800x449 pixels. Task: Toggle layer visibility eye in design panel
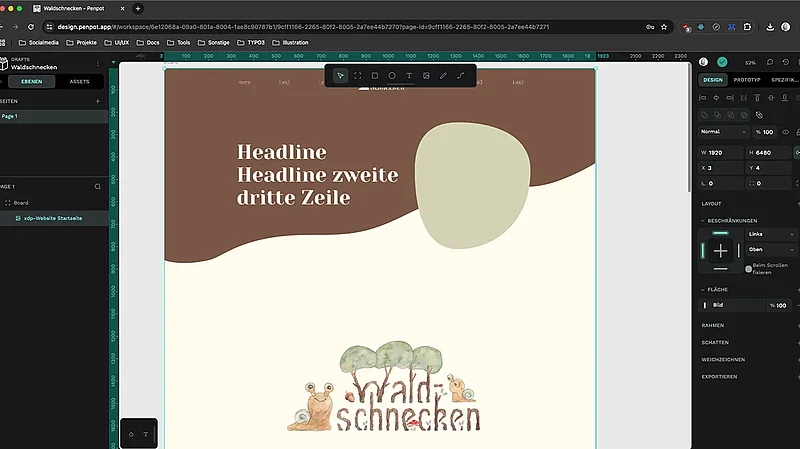pos(785,132)
